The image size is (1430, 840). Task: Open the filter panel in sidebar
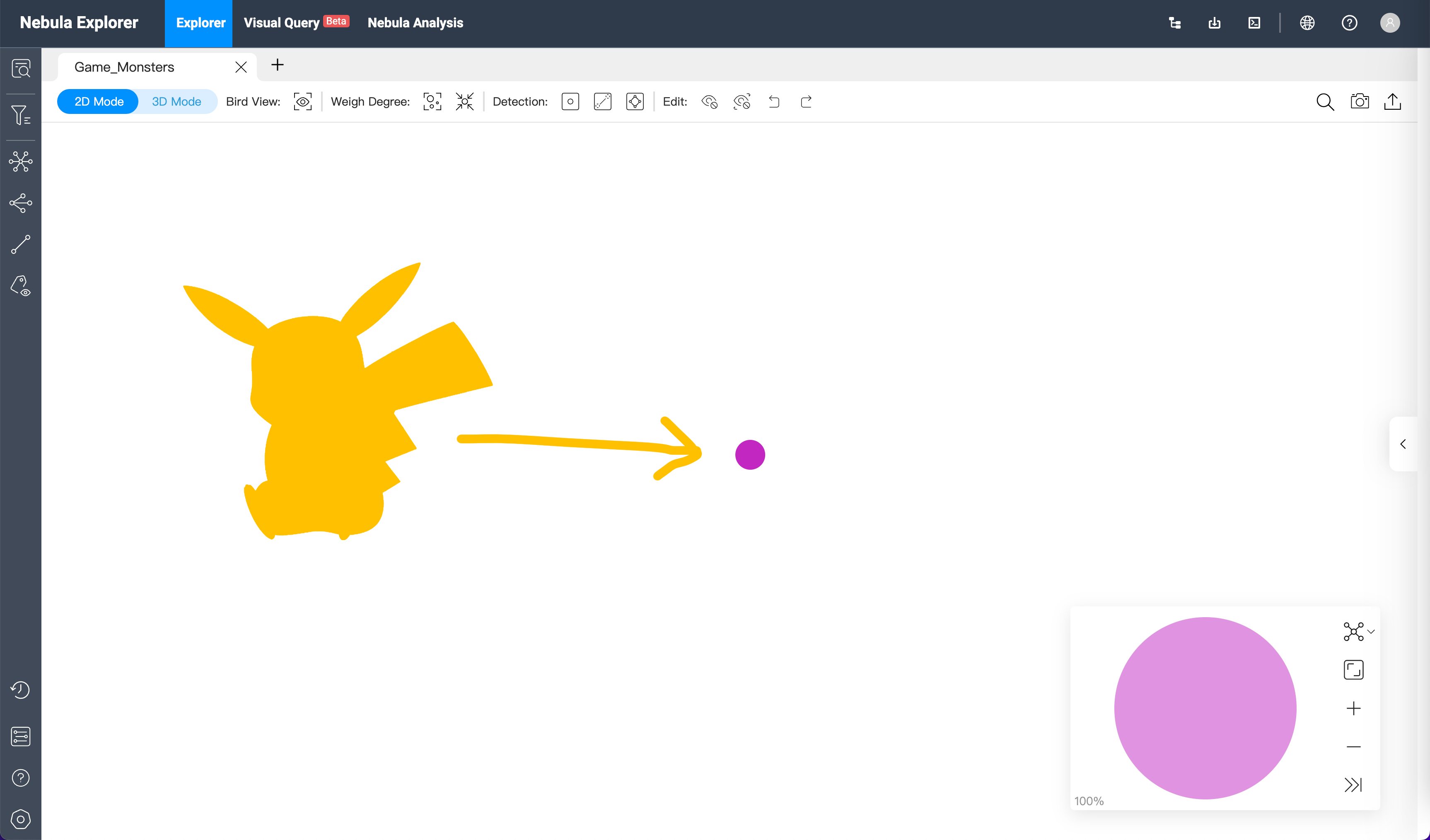click(21, 115)
